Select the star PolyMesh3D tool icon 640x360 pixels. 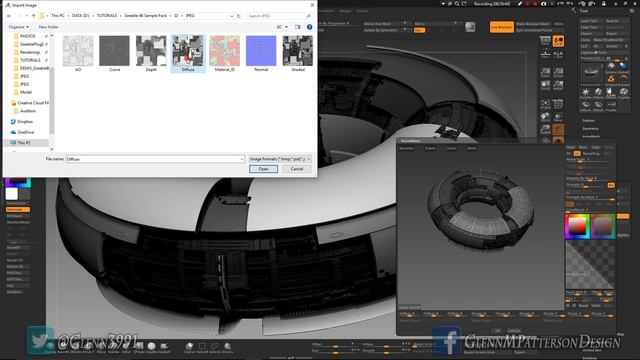point(586,92)
